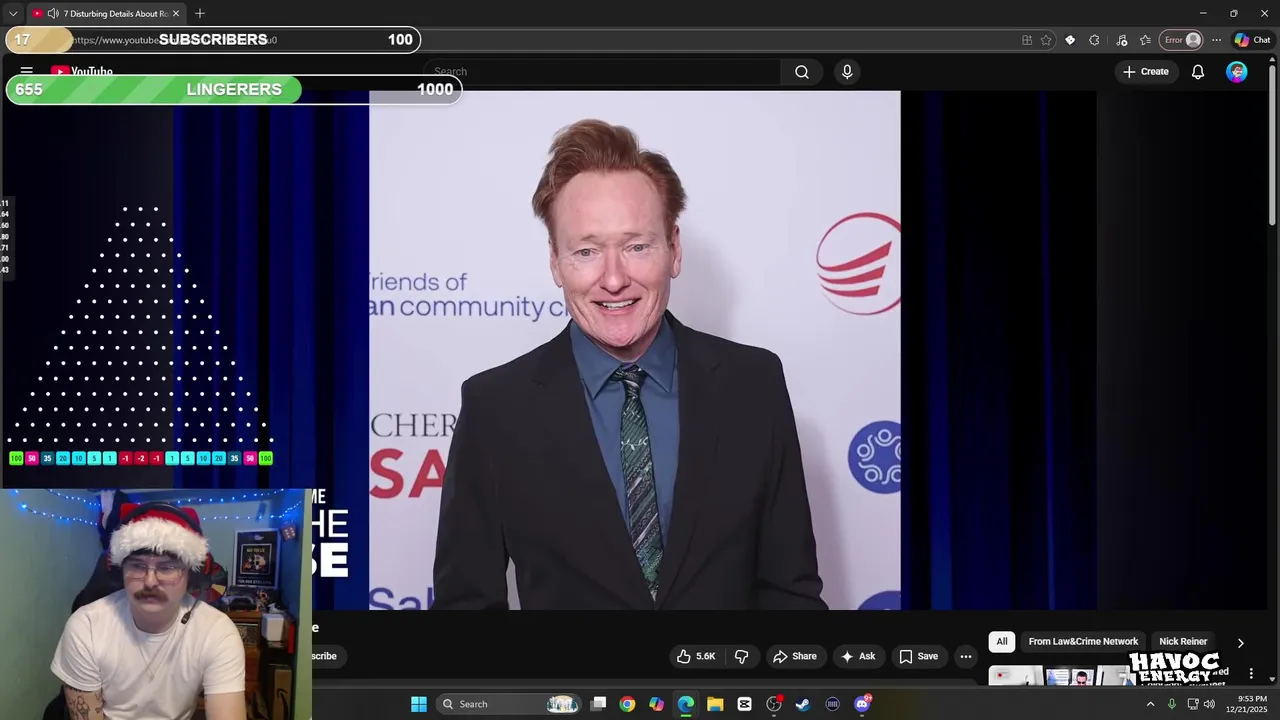The height and width of the screenshot is (720, 1280).
Task: Select the Nick Reiner chip
Action: 1183,642
